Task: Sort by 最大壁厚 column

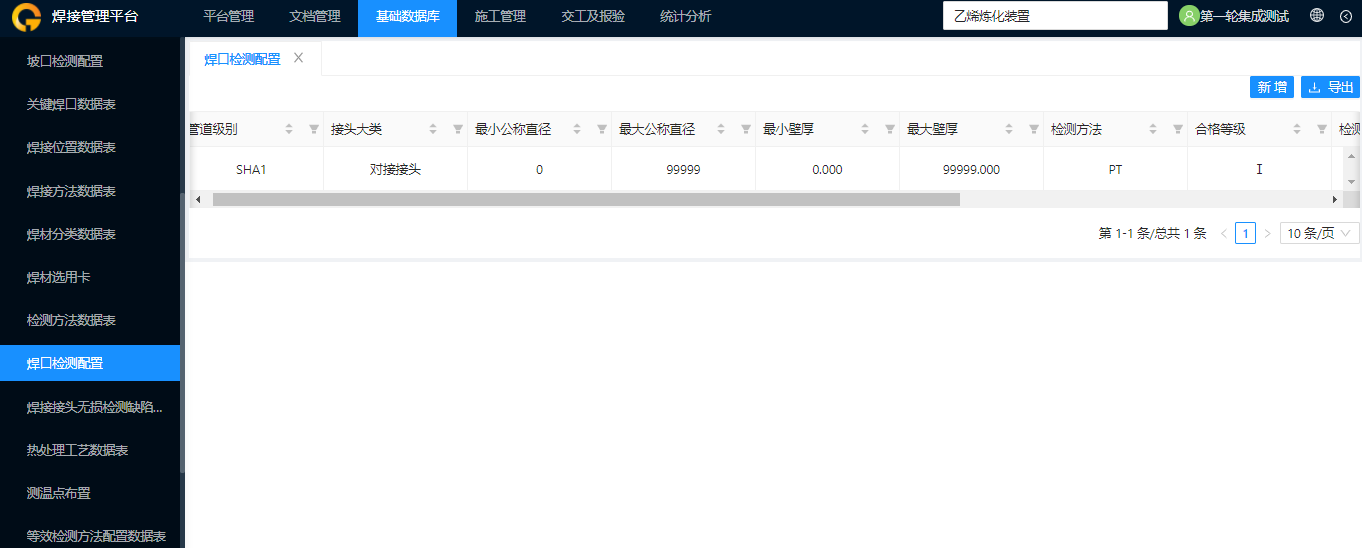Action: pyautogui.click(x=1009, y=129)
